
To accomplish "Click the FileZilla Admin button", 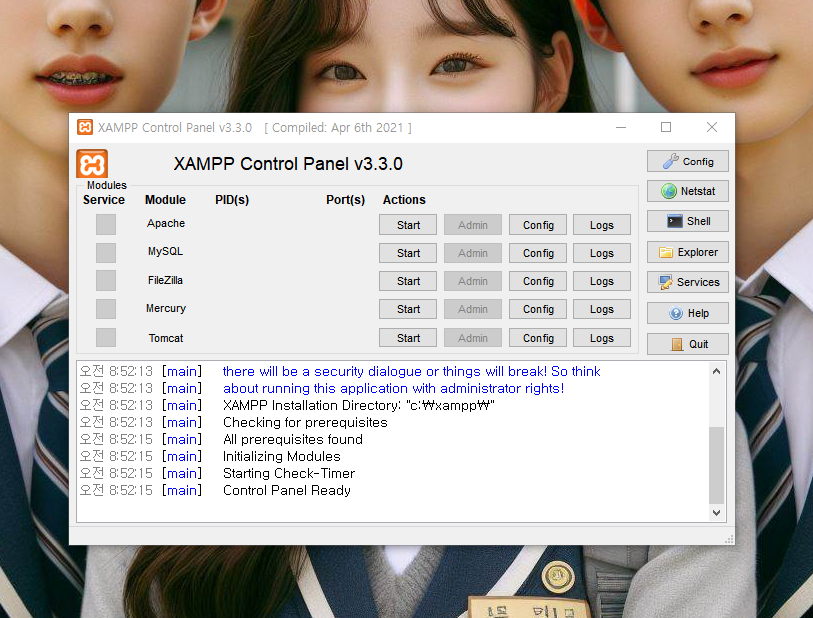I will click(472, 281).
